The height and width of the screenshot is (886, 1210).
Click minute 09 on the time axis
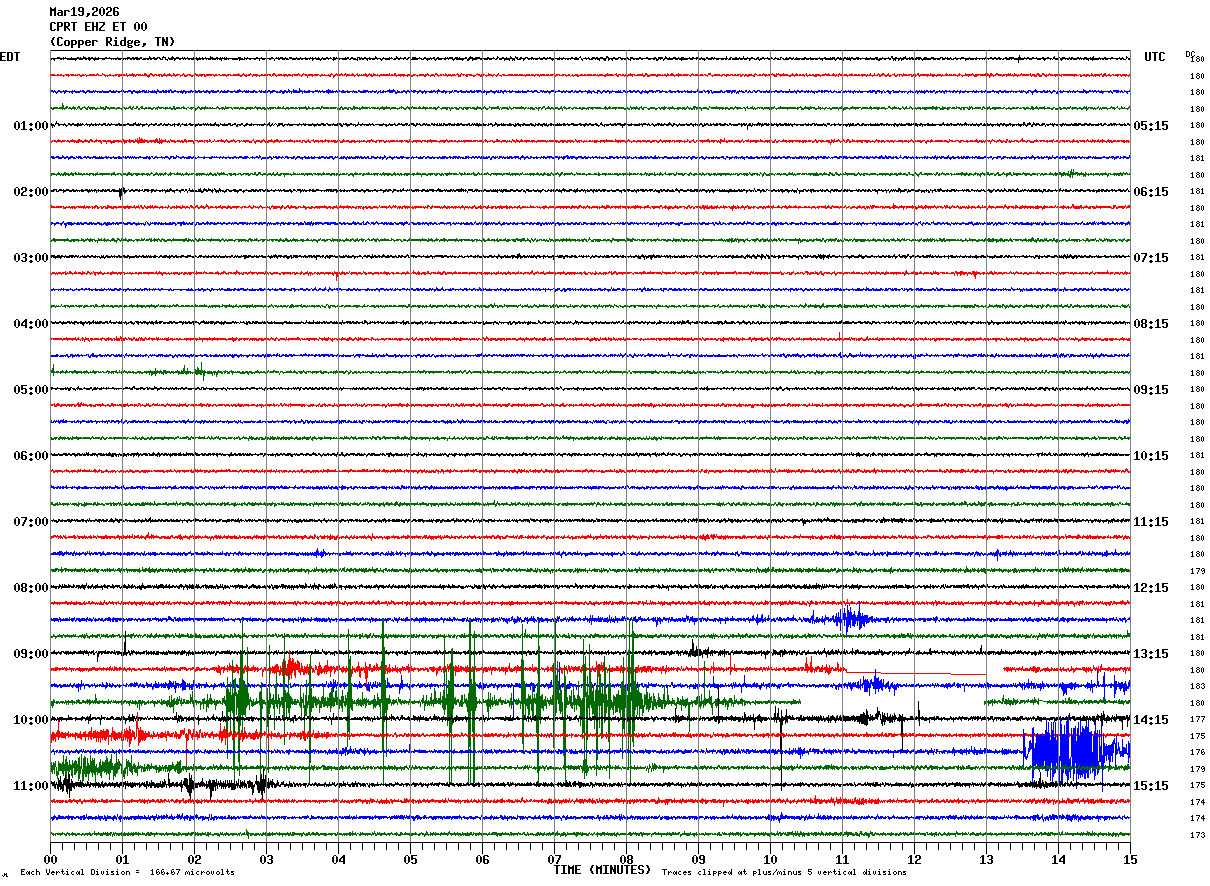[x=698, y=859]
